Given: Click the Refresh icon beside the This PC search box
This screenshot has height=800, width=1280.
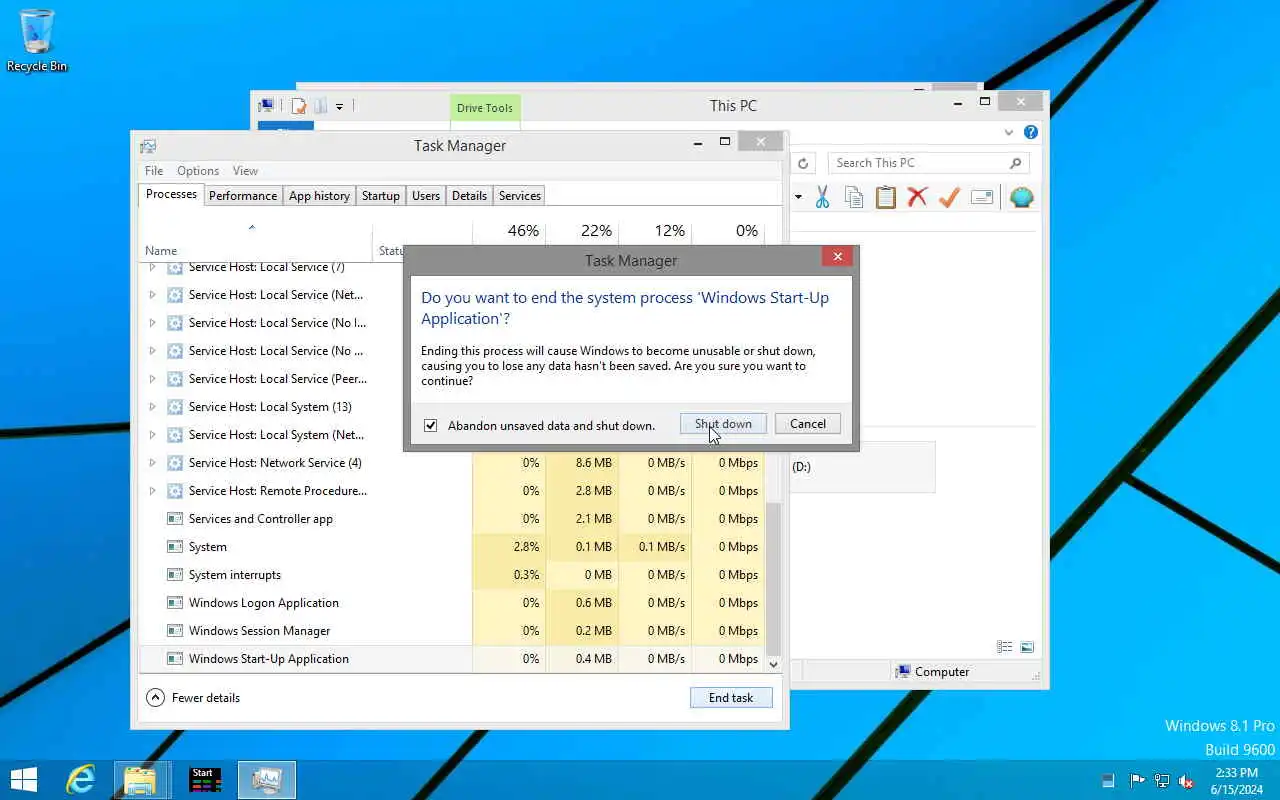Looking at the screenshot, I should 803,163.
